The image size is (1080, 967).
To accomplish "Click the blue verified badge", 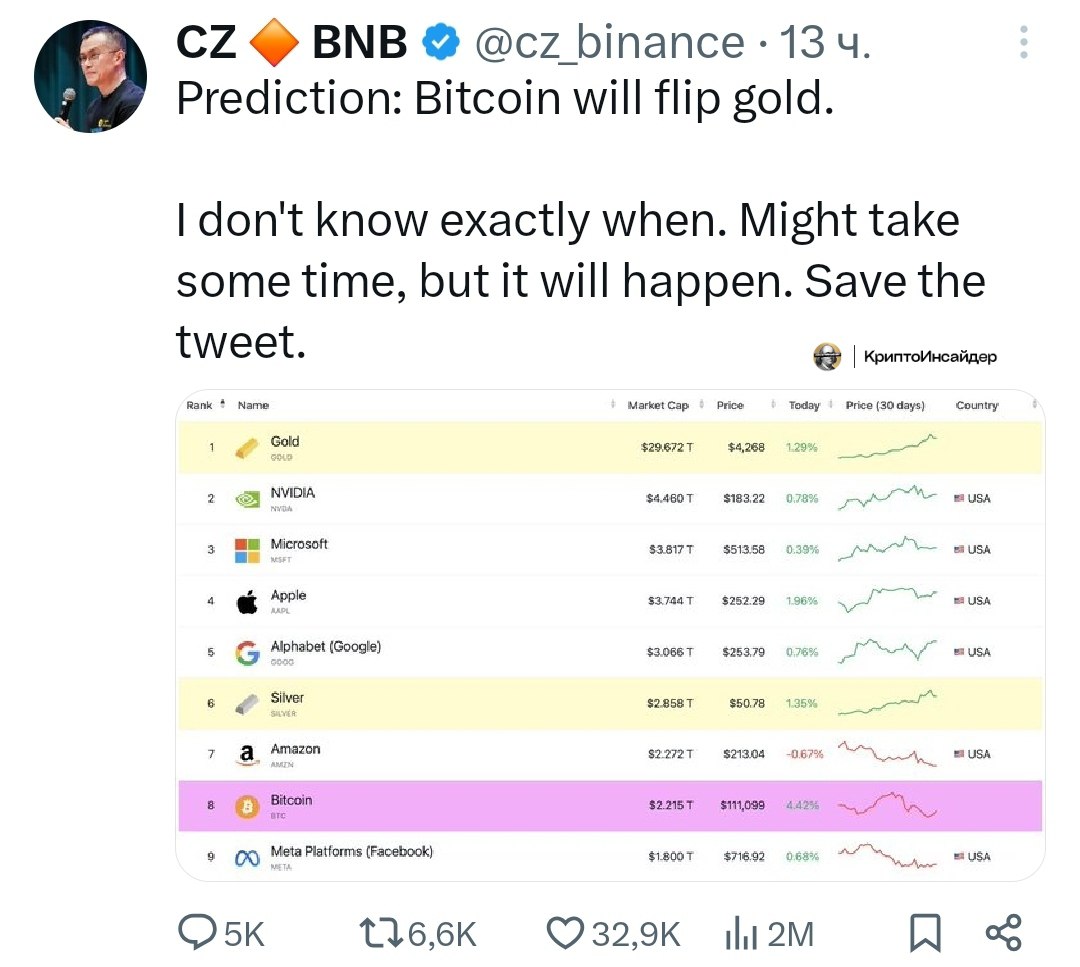I will pos(440,42).
